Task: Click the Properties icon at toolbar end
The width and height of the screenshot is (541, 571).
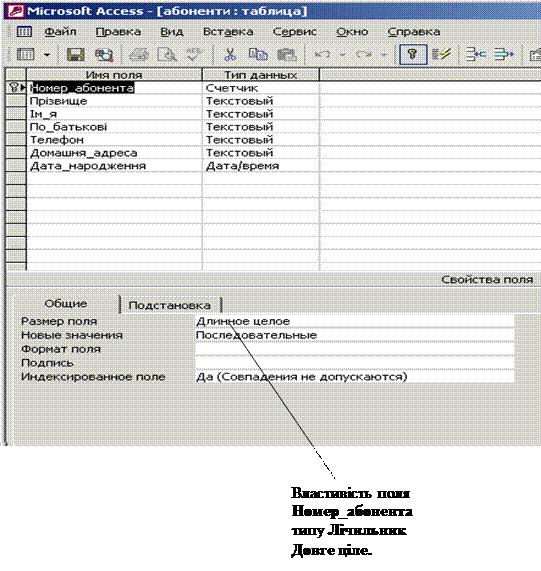Action: [535, 55]
